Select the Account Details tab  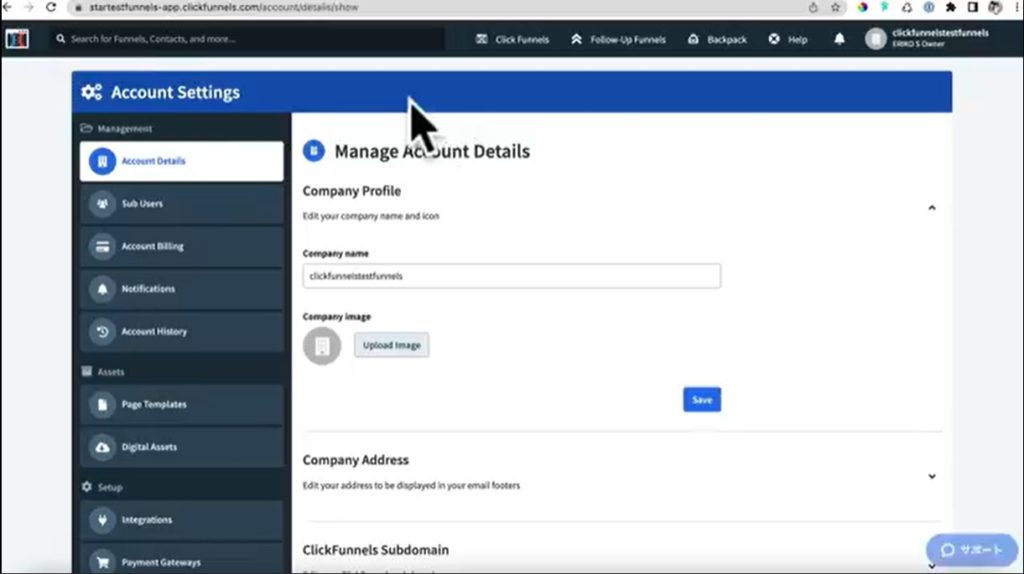point(181,161)
